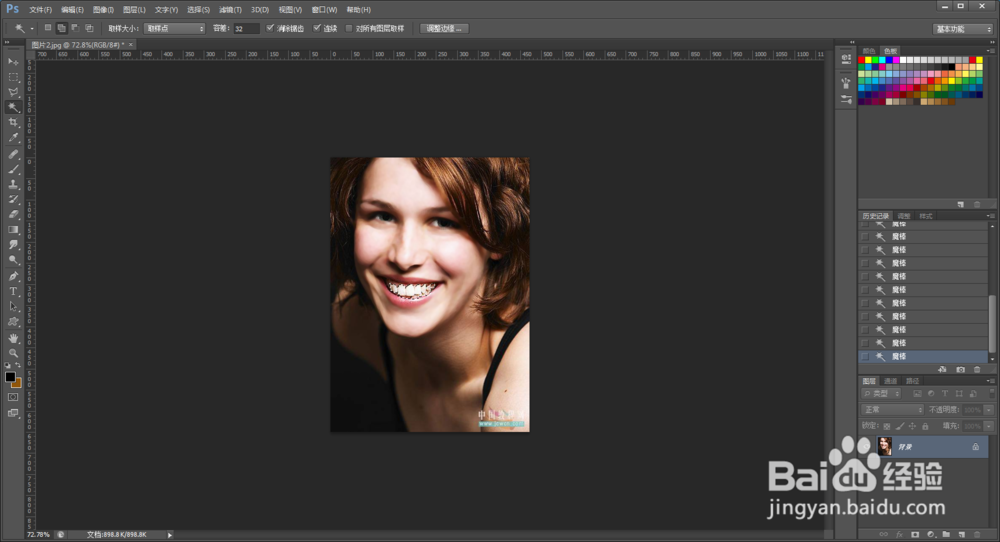Select the Path Selection tool
This screenshot has height=542, width=1000.
pos(13,307)
